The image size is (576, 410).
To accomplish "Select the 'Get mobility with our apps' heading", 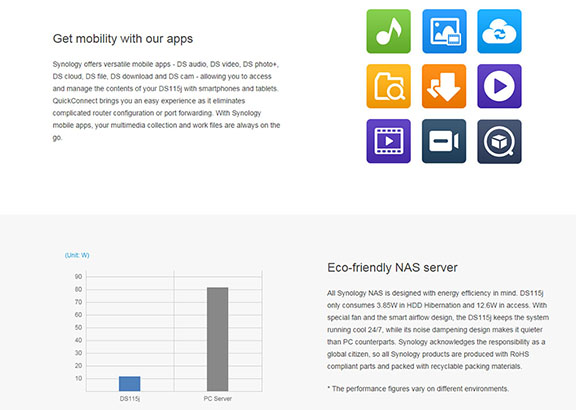I will (x=123, y=39).
